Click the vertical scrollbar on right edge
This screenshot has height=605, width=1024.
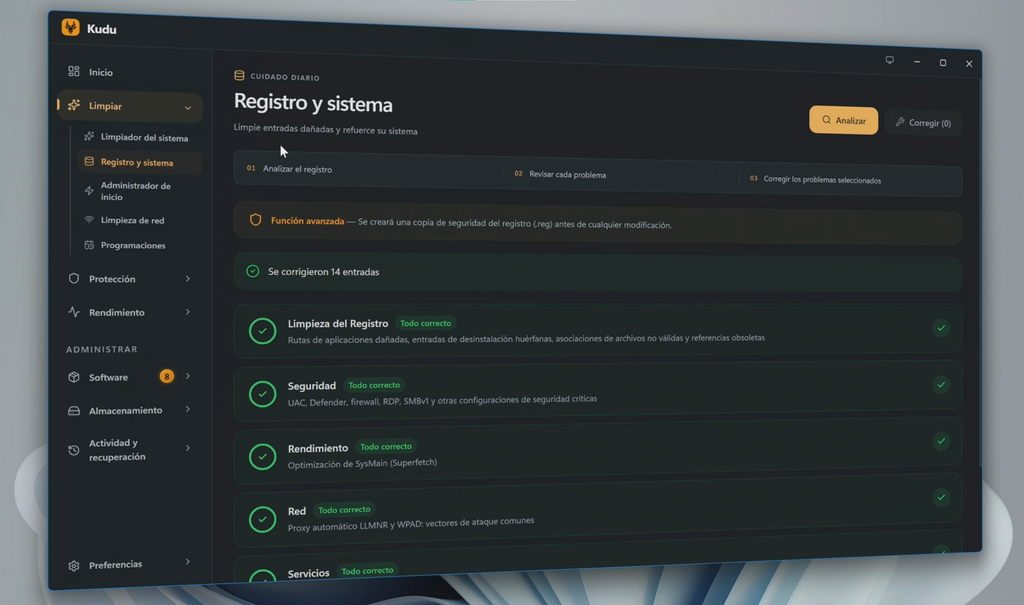tap(980, 272)
